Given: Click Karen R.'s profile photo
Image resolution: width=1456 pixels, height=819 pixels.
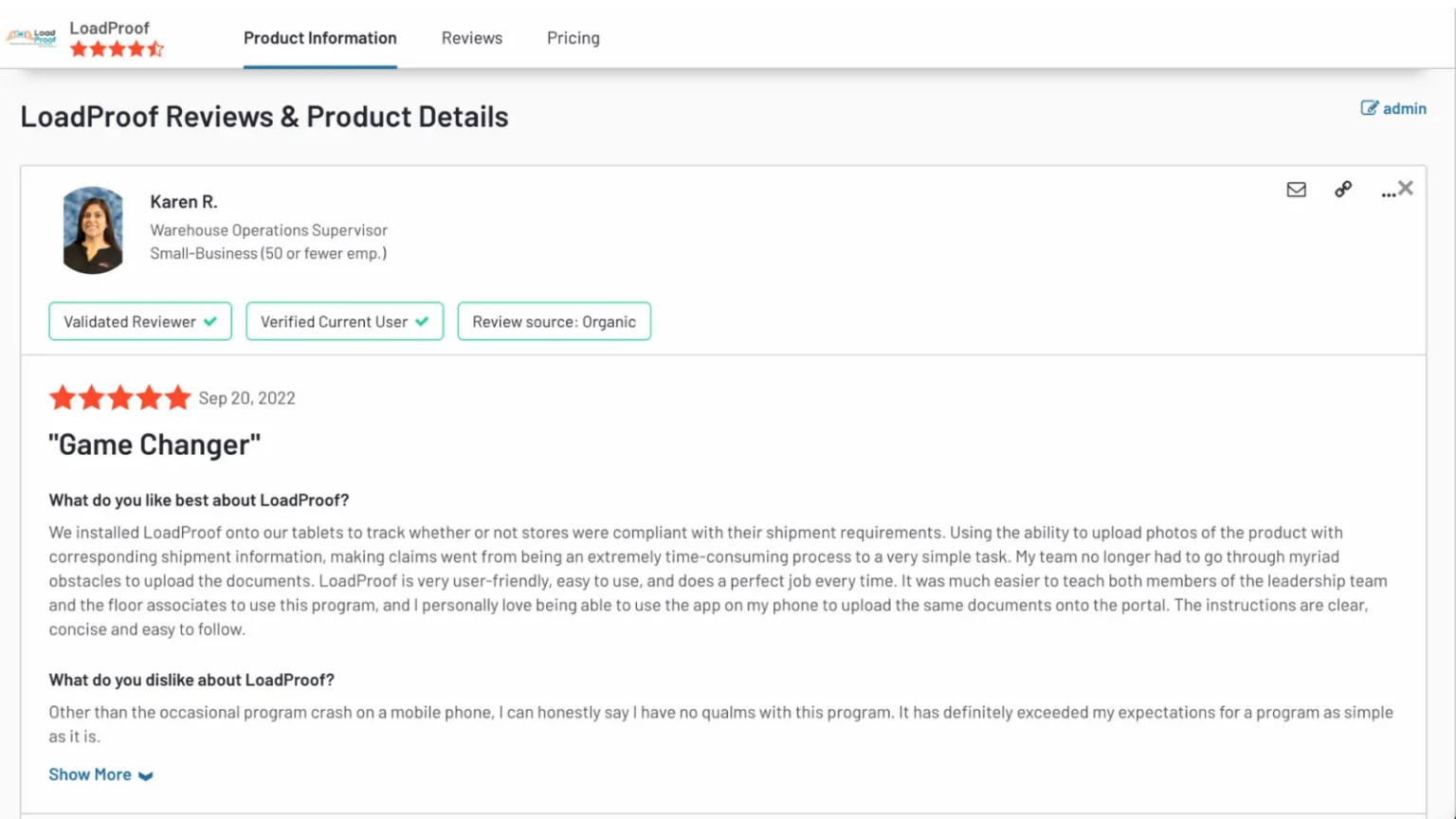Looking at the screenshot, I should pos(93,229).
